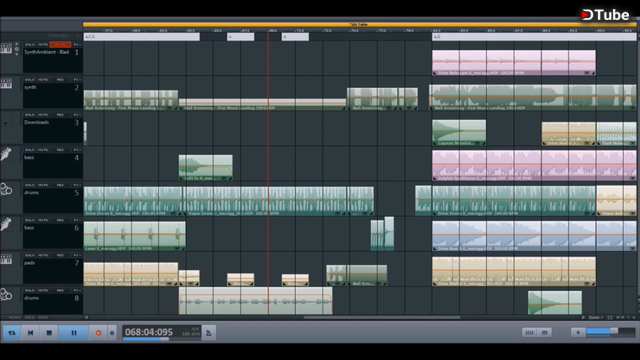Image resolution: width=640 pixels, height=360 pixels.
Task: Click the keyboard instrument icon on track 1
Action: click(6, 49)
